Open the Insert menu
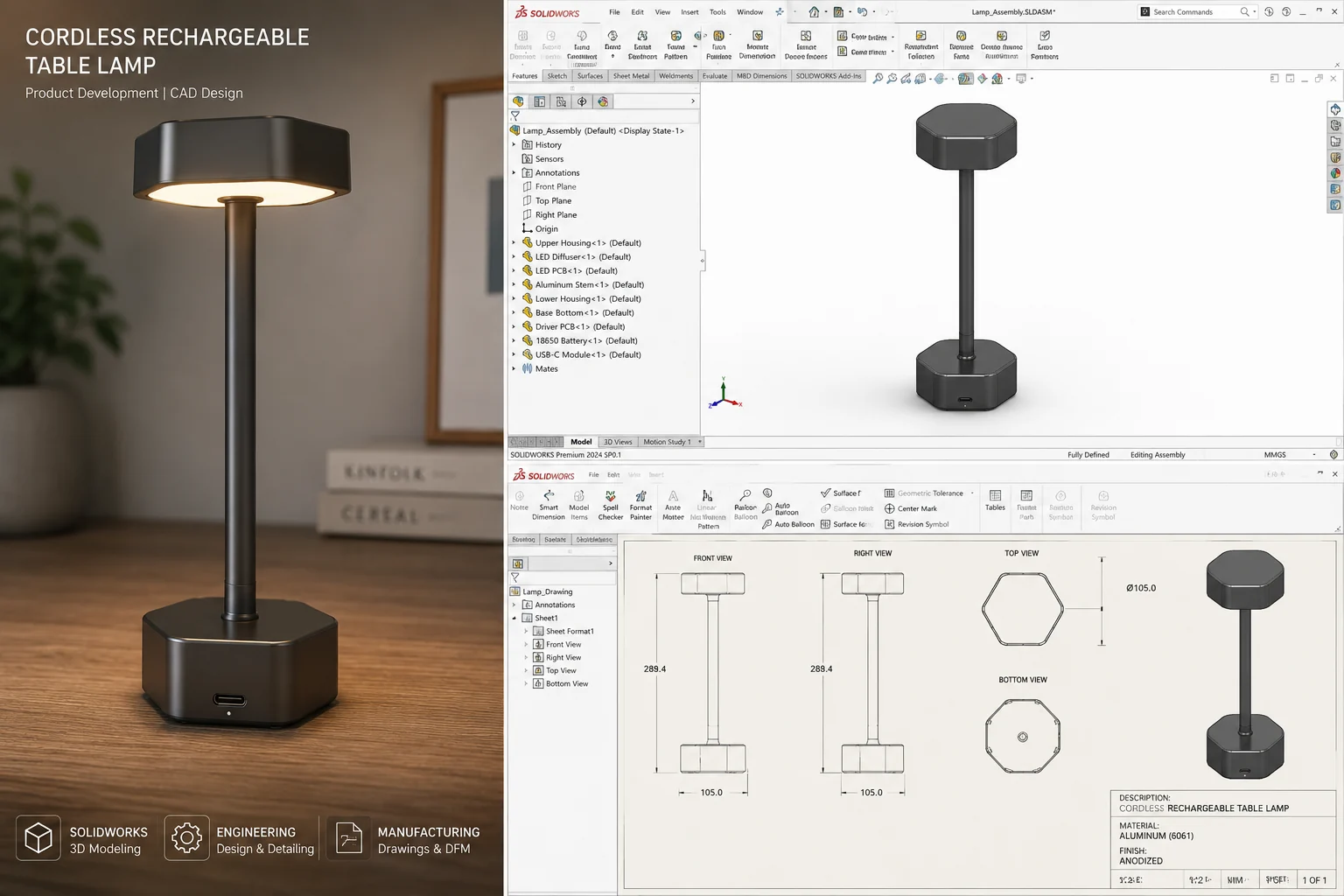This screenshot has height=896, width=1344. coord(689,12)
